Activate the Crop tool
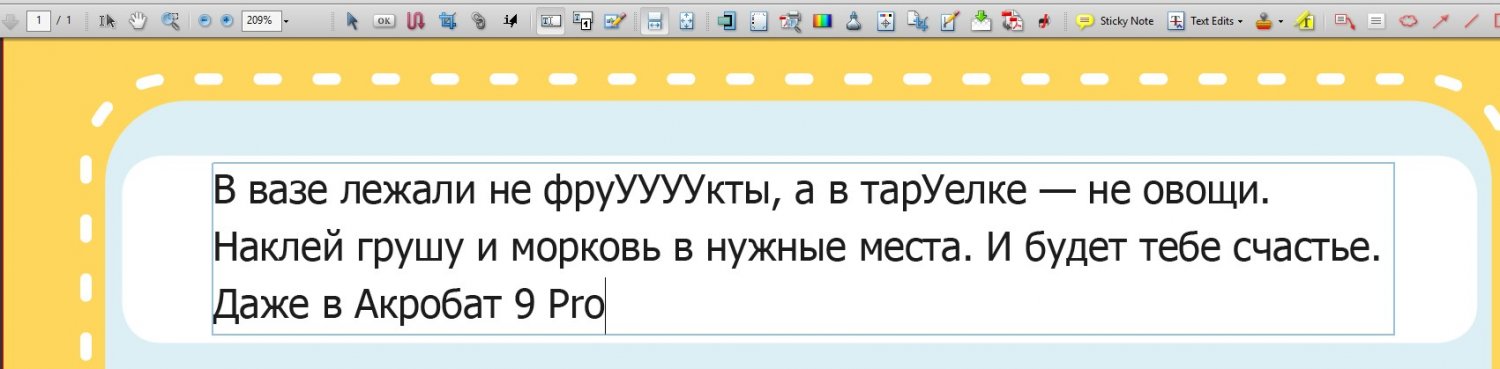 click(x=447, y=20)
